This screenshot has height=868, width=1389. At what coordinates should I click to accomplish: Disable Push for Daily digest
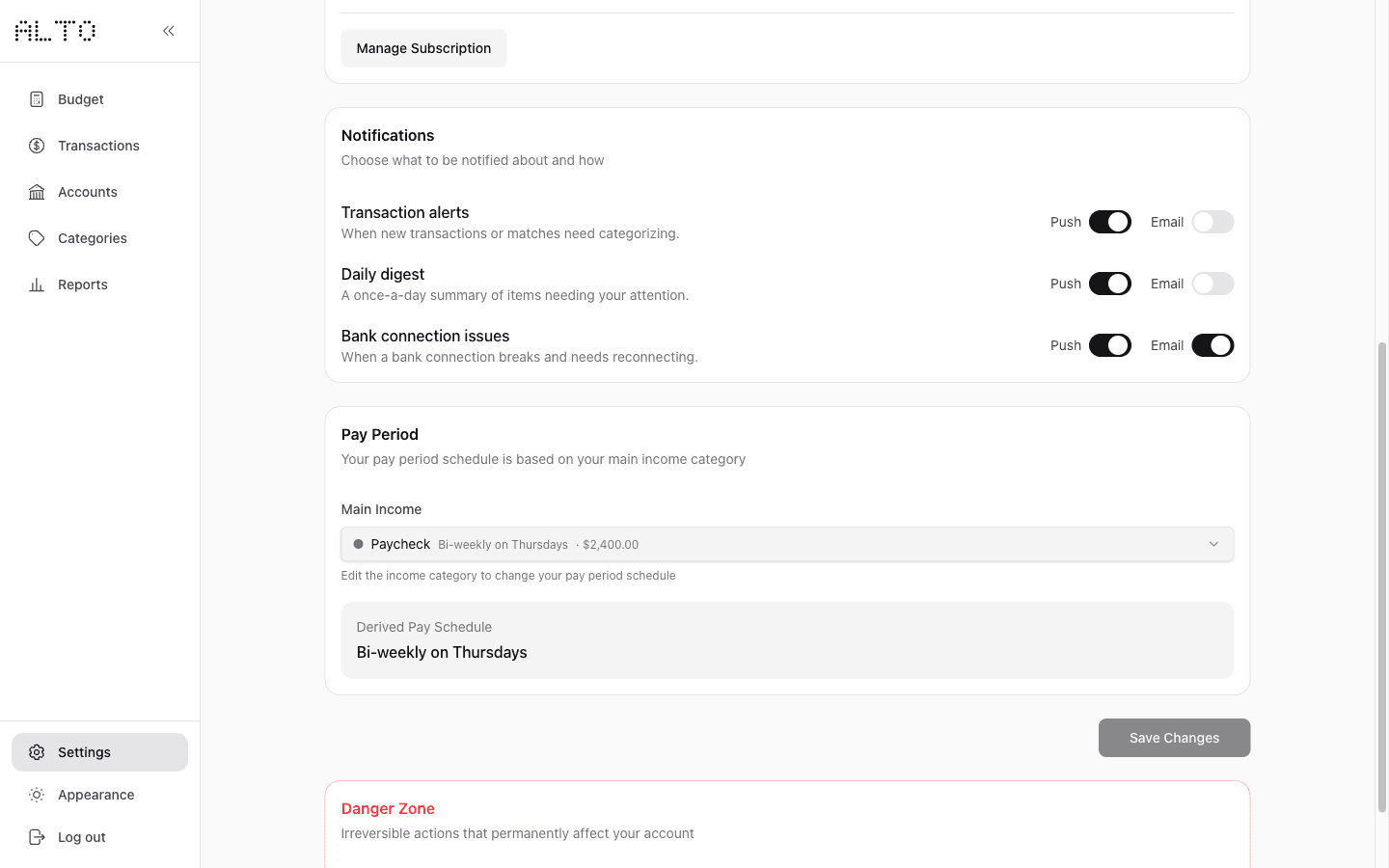click(x=1110, y=284)
